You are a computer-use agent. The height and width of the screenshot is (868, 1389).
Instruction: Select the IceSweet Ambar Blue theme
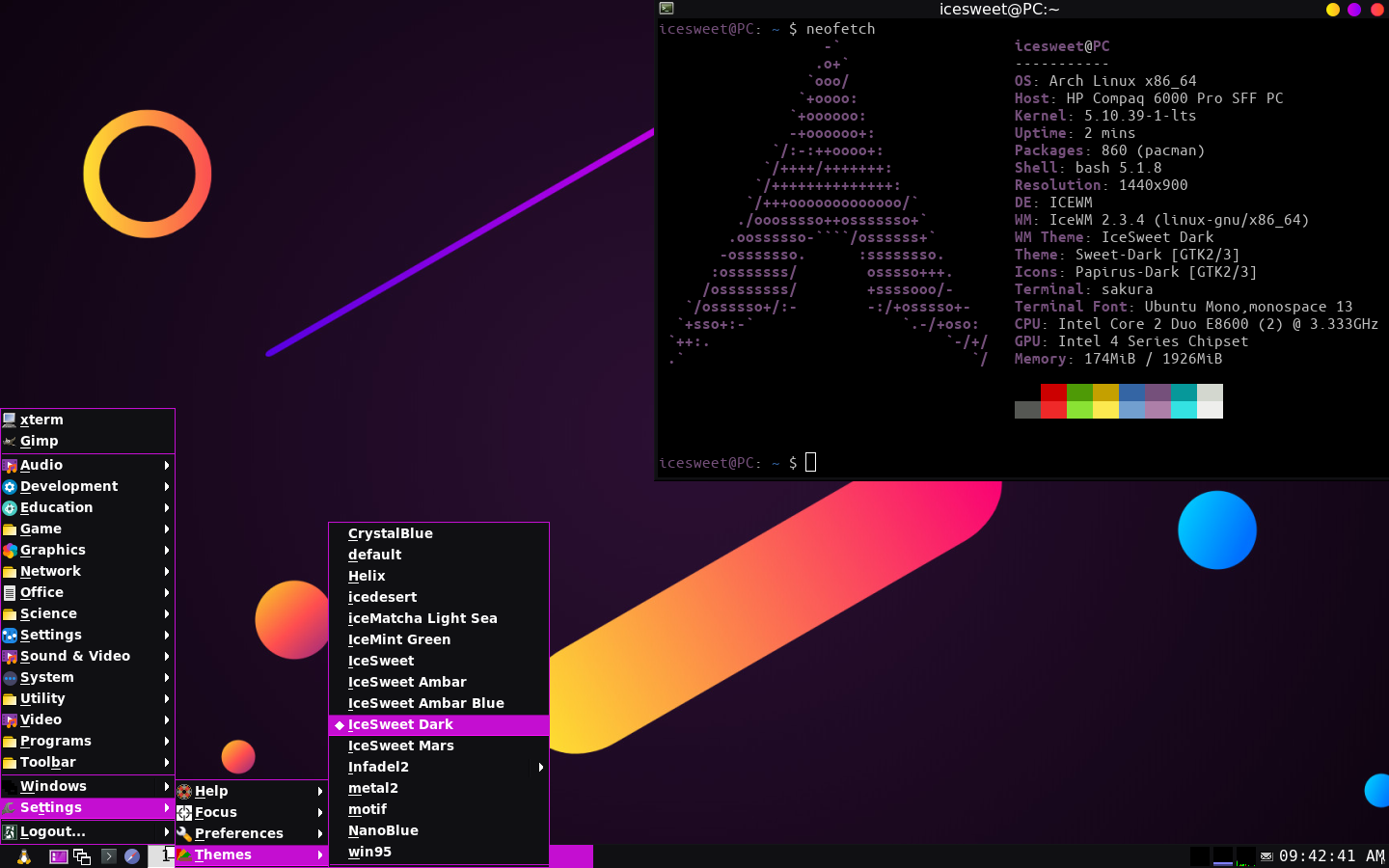point(439,703)
